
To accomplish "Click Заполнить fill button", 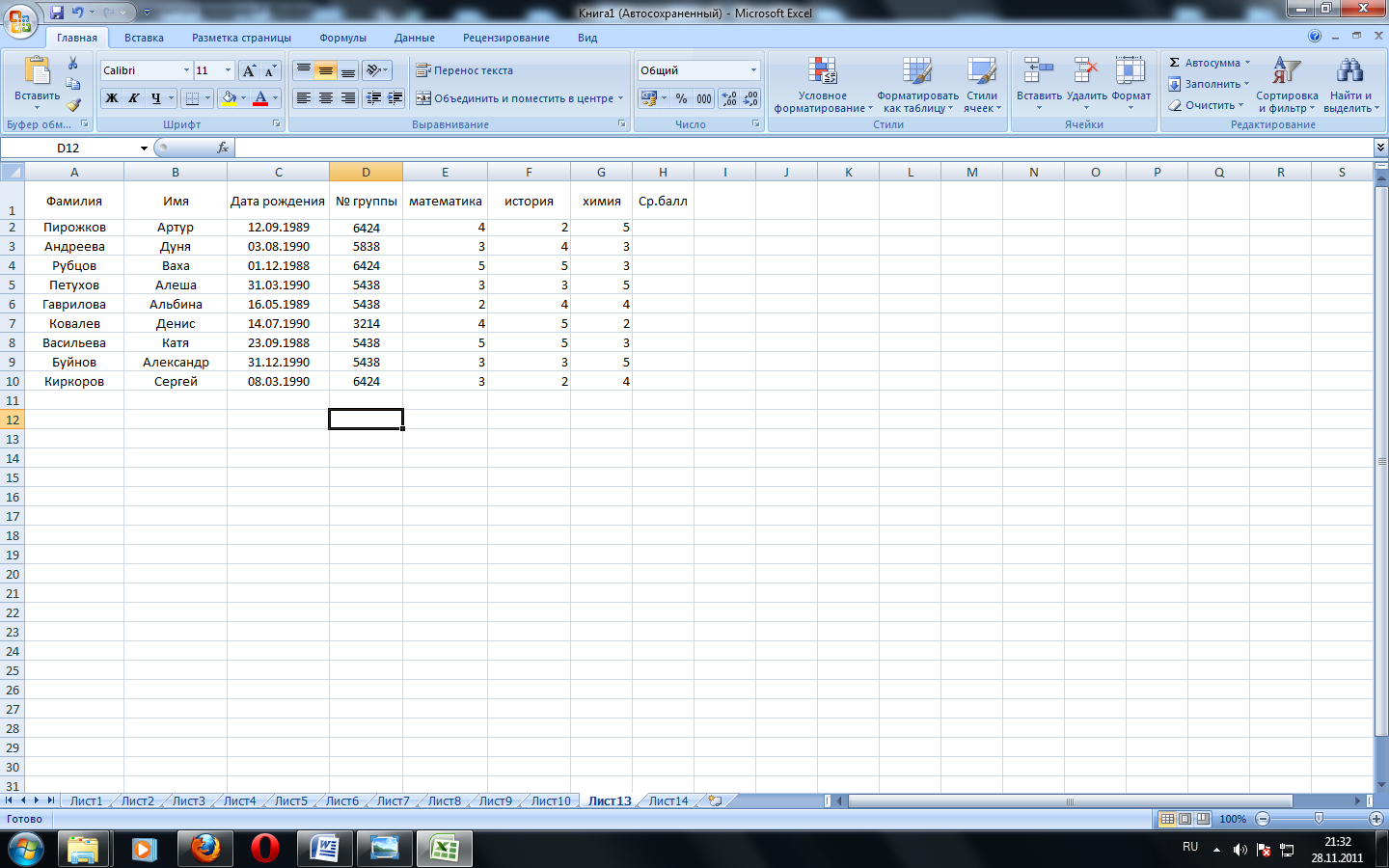I will click(1209, 84).
